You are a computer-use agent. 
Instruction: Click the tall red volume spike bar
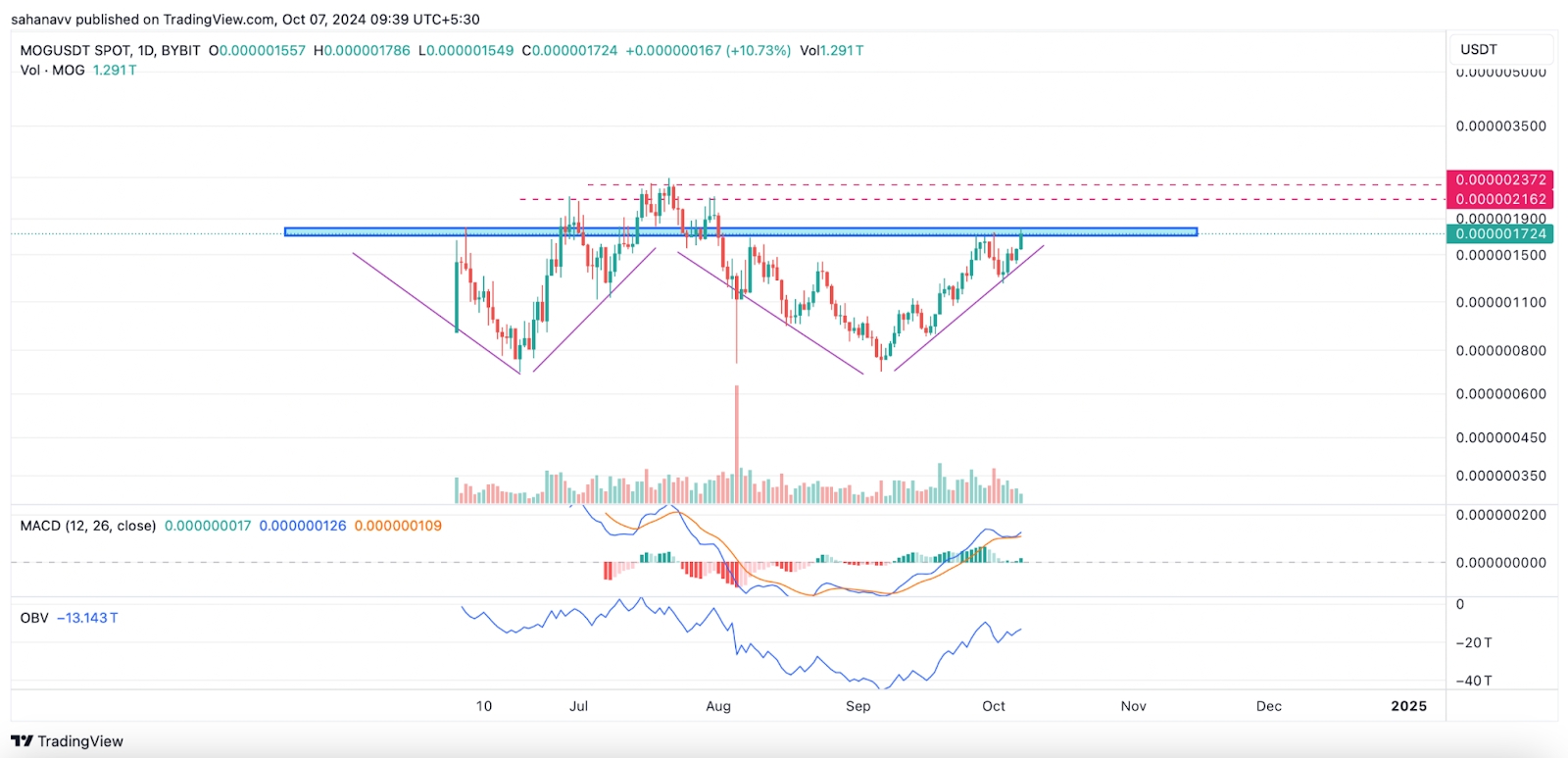[x=737, y=441]
